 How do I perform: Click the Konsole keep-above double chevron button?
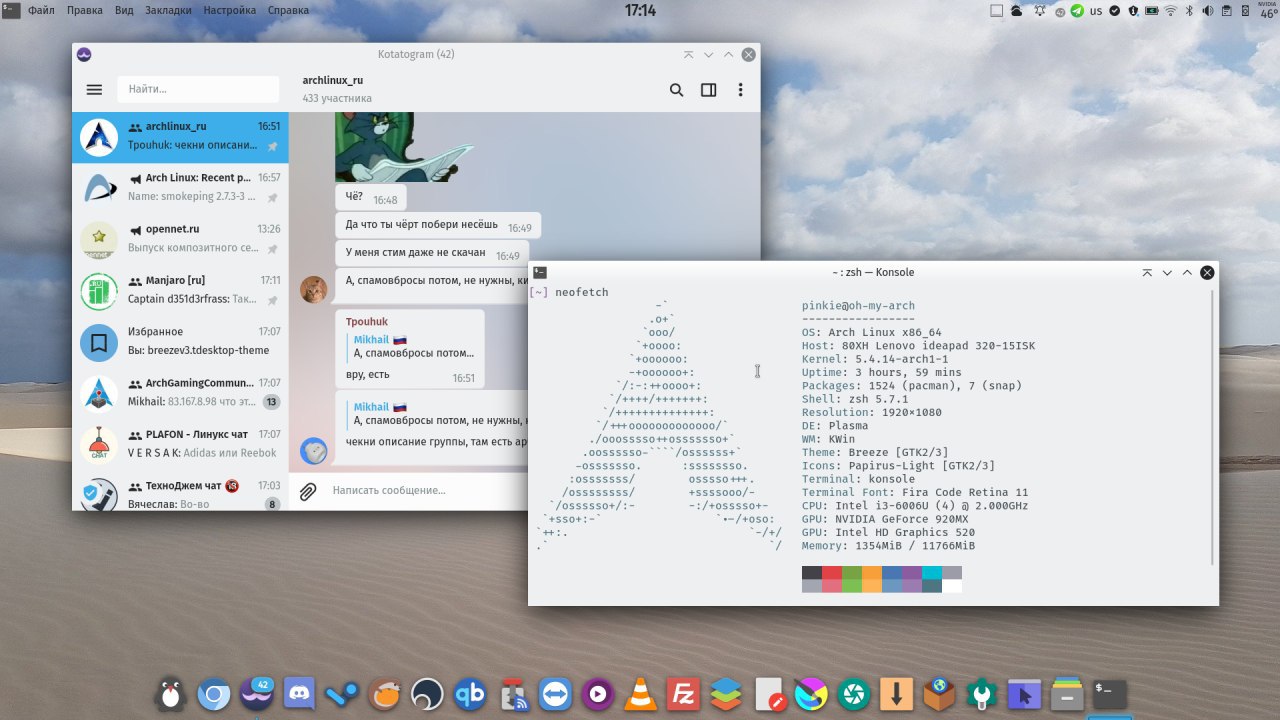point(1147,272)
